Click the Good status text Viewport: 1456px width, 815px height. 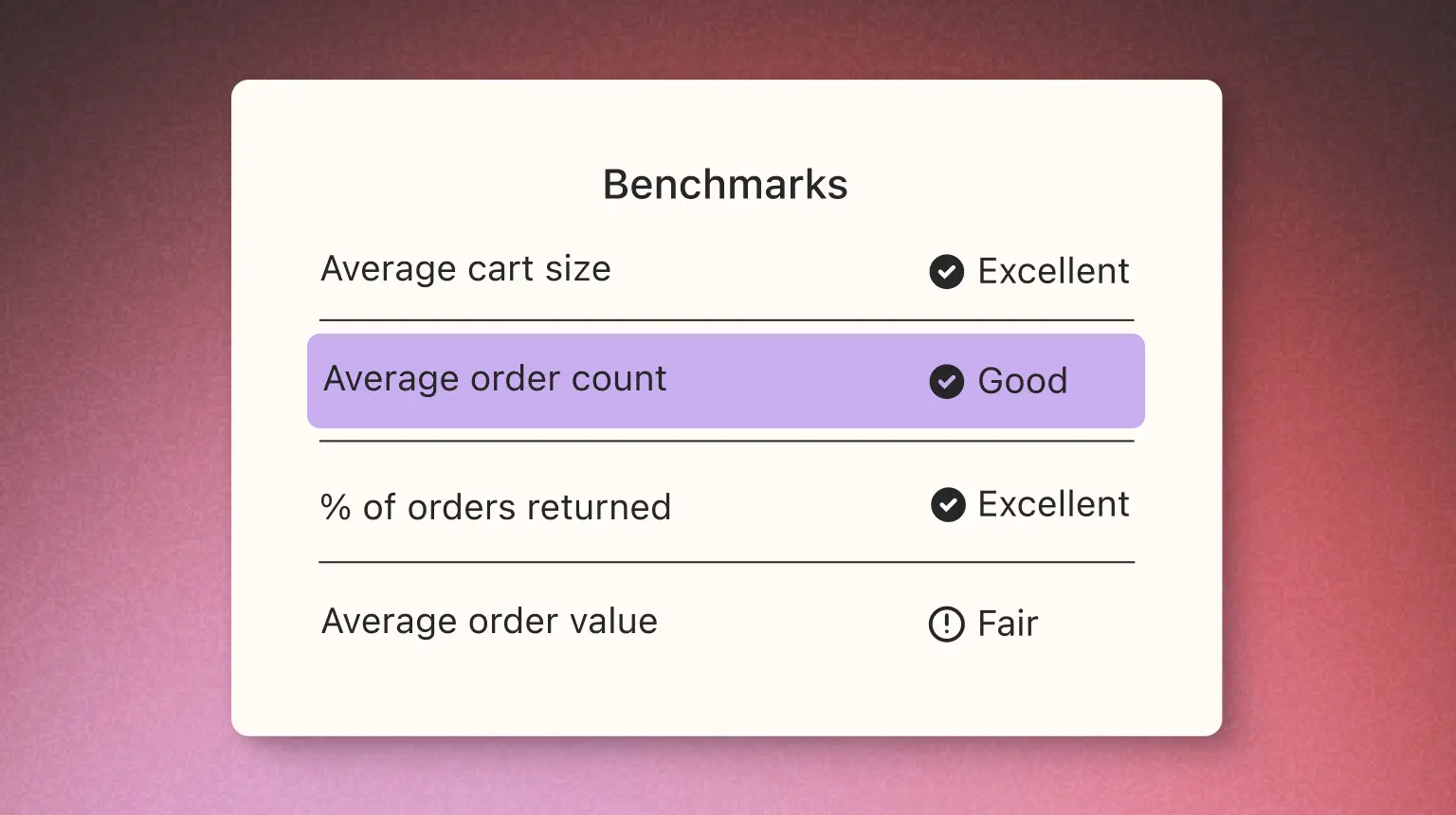pos(1022,381)
